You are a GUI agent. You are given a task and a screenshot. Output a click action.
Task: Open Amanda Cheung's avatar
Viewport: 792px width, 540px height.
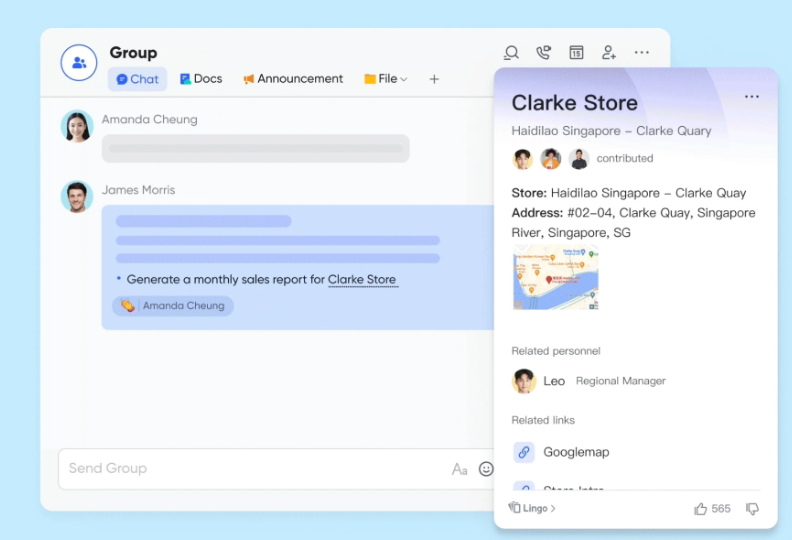(77, 126)
